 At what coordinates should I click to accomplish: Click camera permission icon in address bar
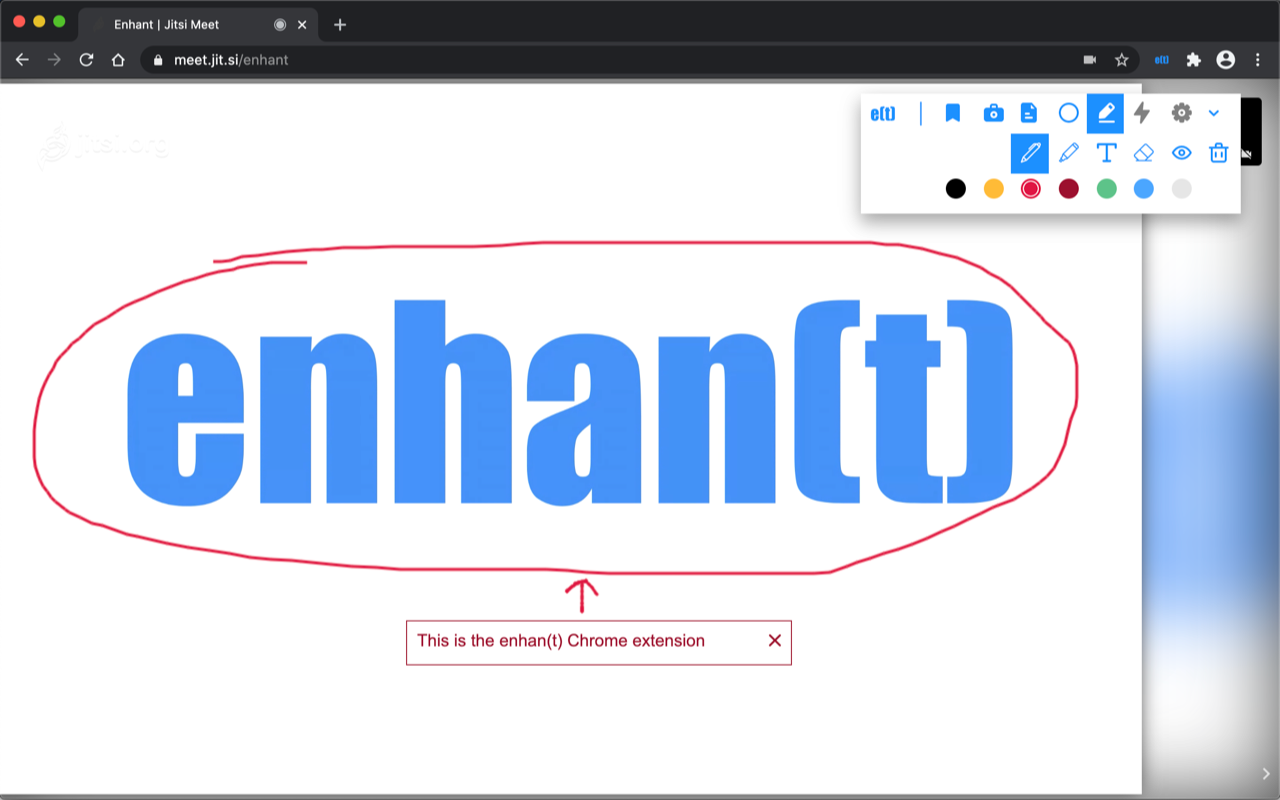click(1090, 60)
